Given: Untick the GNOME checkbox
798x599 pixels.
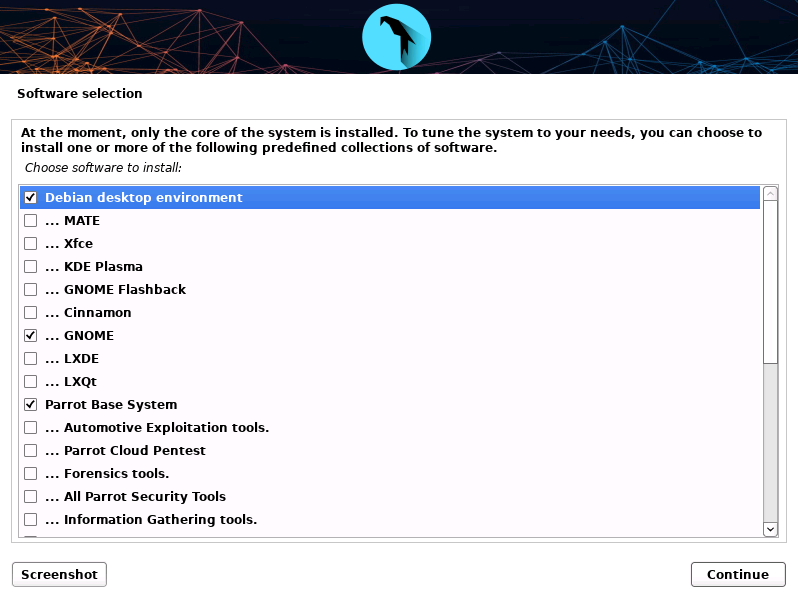Looking at the screenshot, I should point(31,335).
